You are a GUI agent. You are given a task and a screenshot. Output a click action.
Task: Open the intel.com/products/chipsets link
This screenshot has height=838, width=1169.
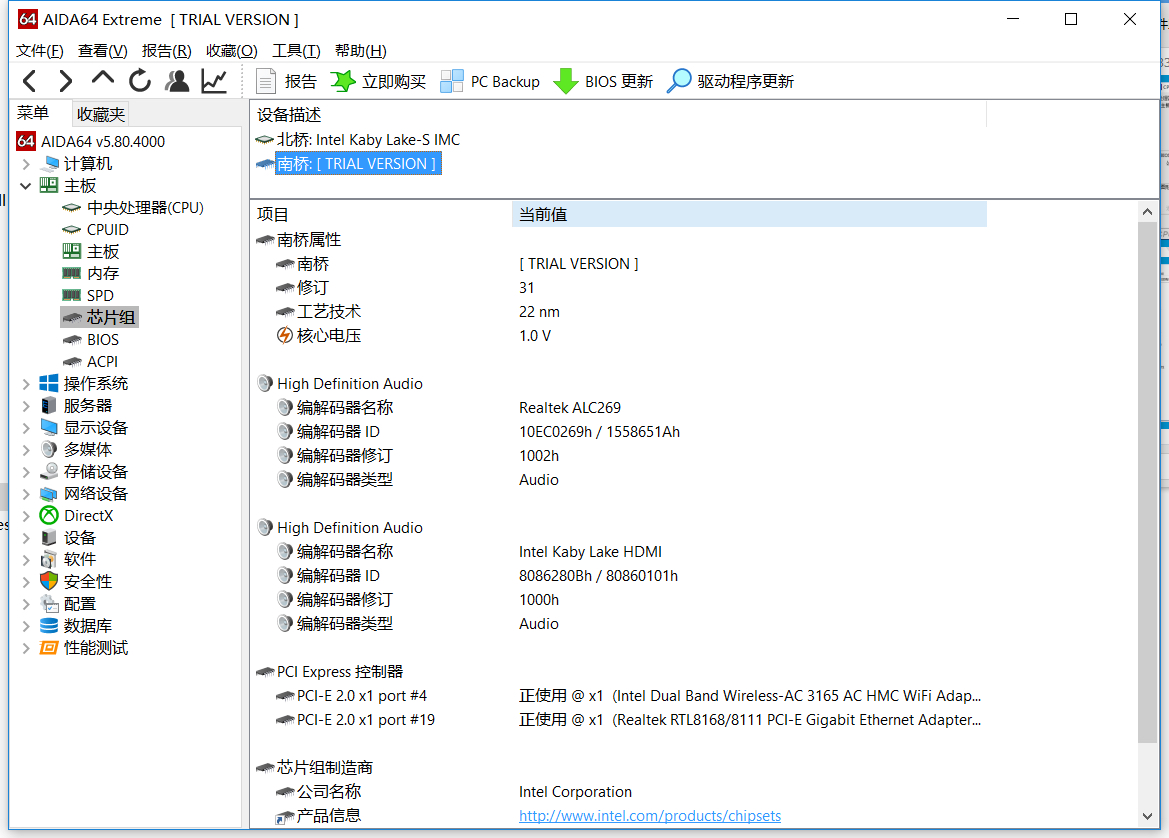pos(650,816)
